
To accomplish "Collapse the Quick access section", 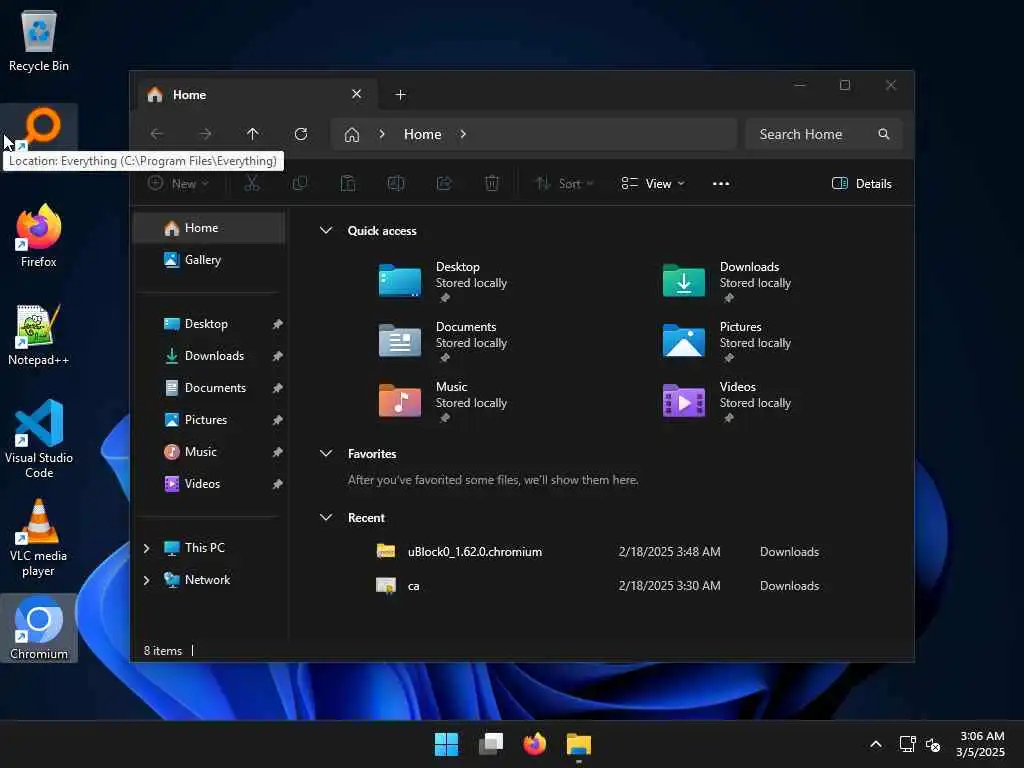I will (326, 231).
